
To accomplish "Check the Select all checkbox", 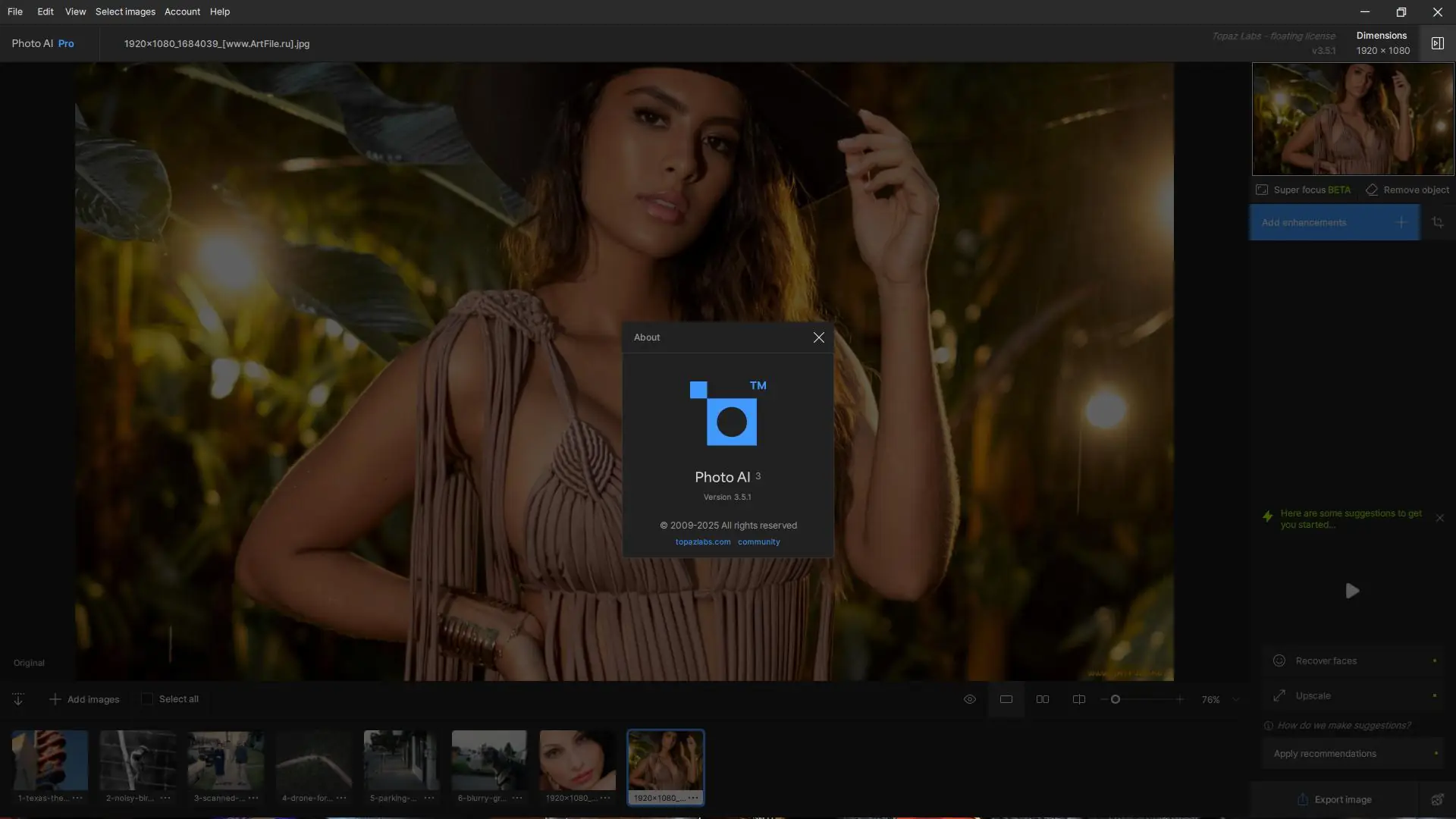I will click(147, 699).
